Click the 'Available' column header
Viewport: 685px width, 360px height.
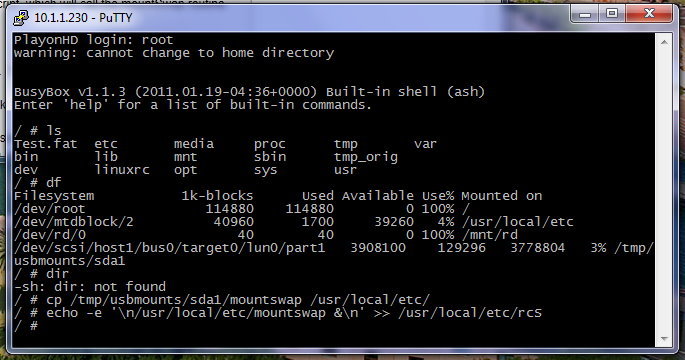pyautogui.click(x=377, y=196)
